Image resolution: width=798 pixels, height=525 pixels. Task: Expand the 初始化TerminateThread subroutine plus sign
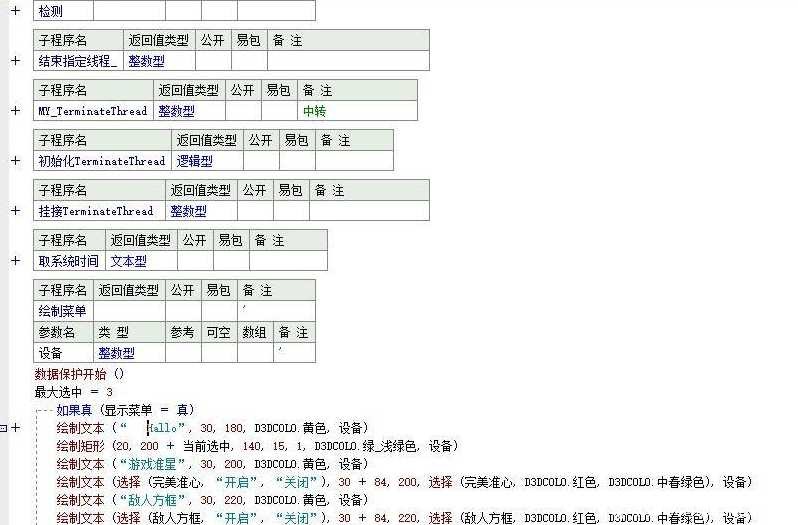[16, 160]
